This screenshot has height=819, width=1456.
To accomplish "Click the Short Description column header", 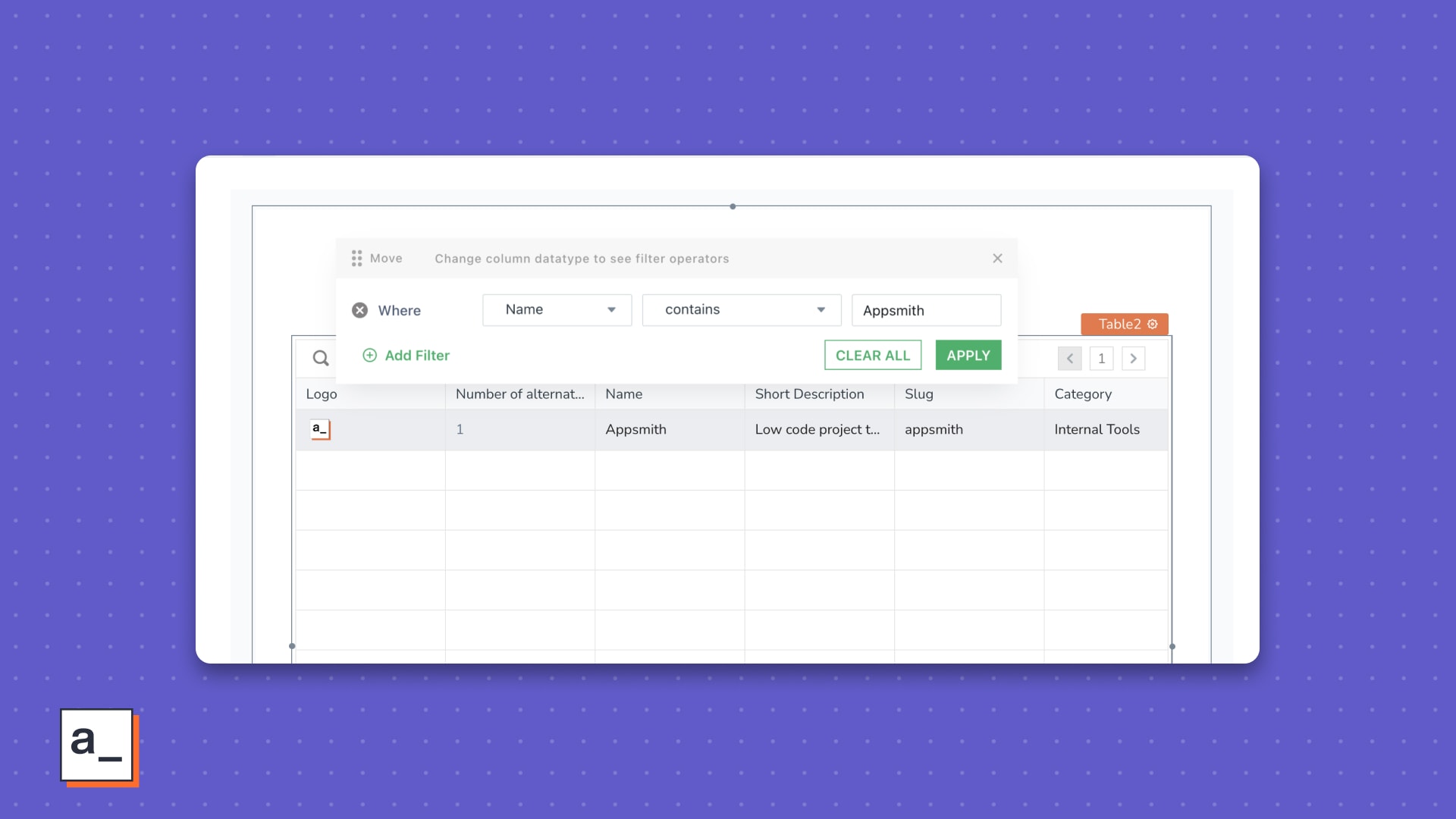I will tap(809, 394).
